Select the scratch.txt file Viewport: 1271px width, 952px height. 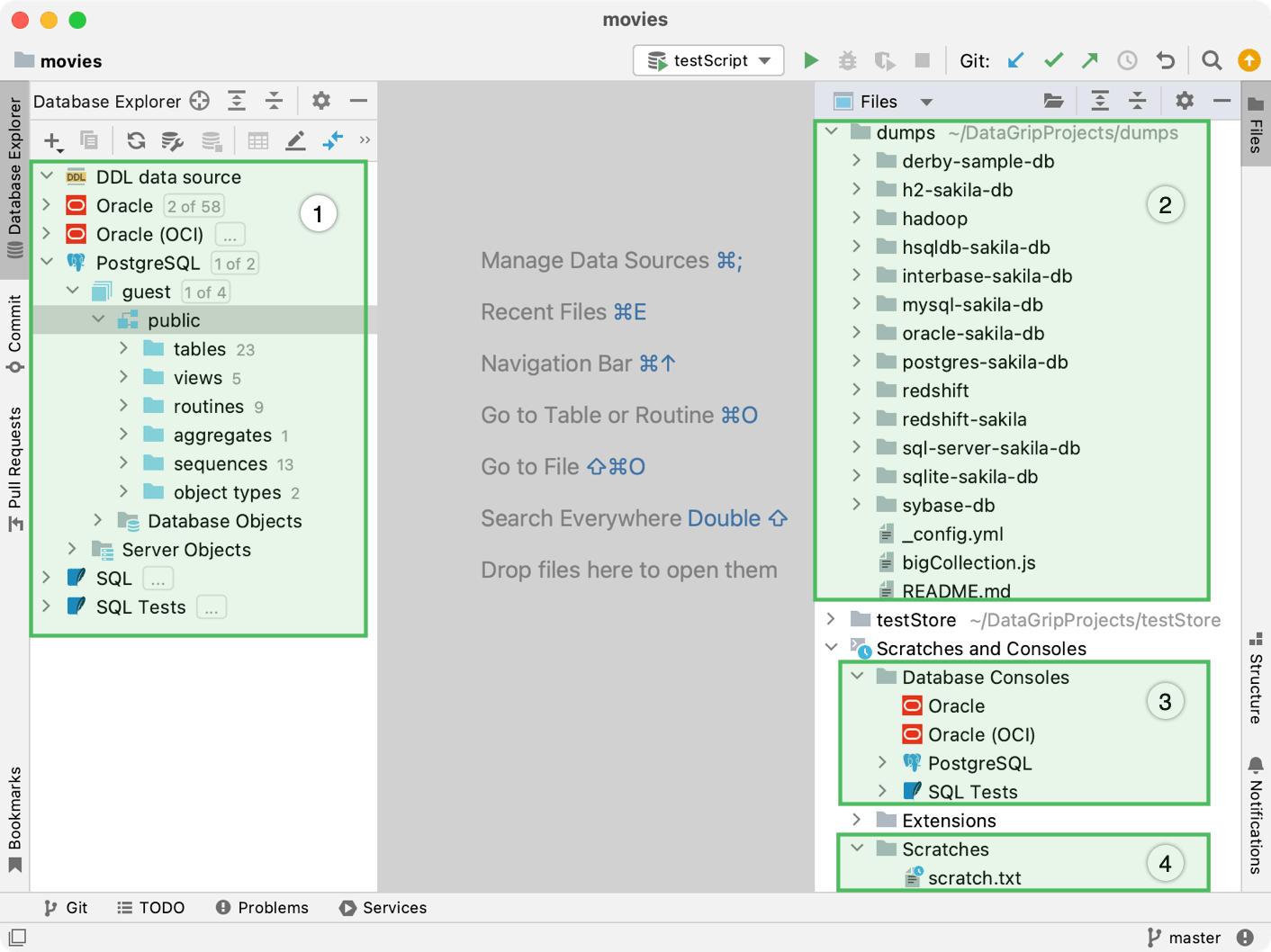(974, 878)
